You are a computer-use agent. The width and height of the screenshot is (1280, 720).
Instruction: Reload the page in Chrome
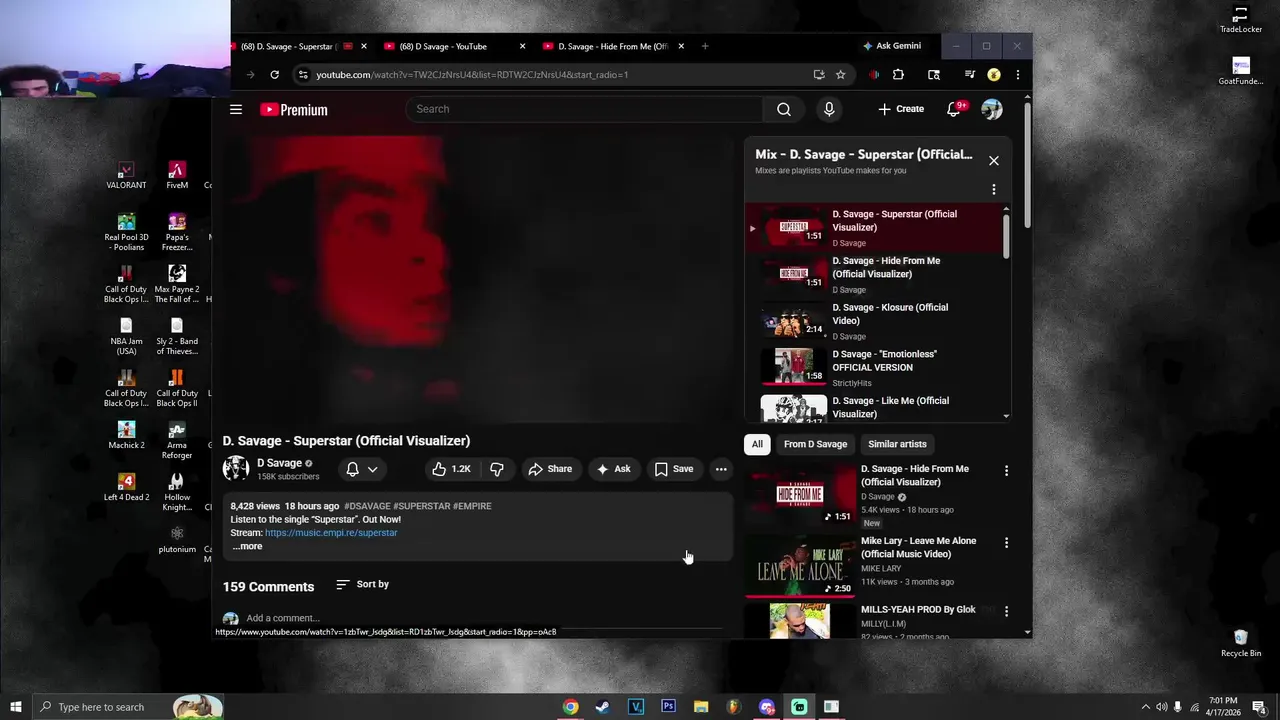[274, 75]
